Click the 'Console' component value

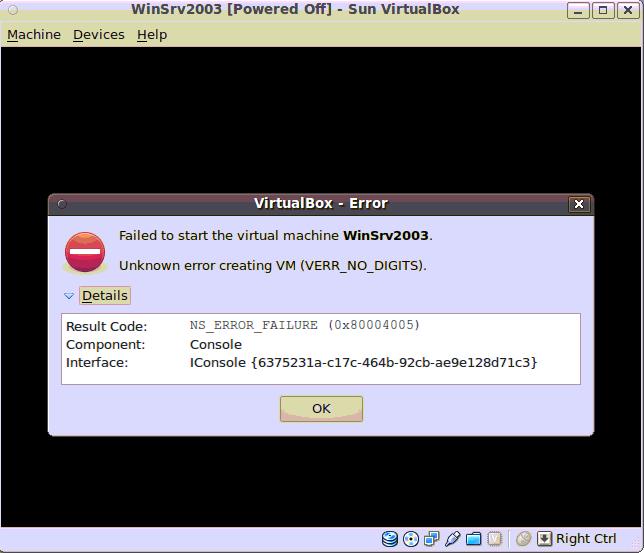tap(216, 344)
